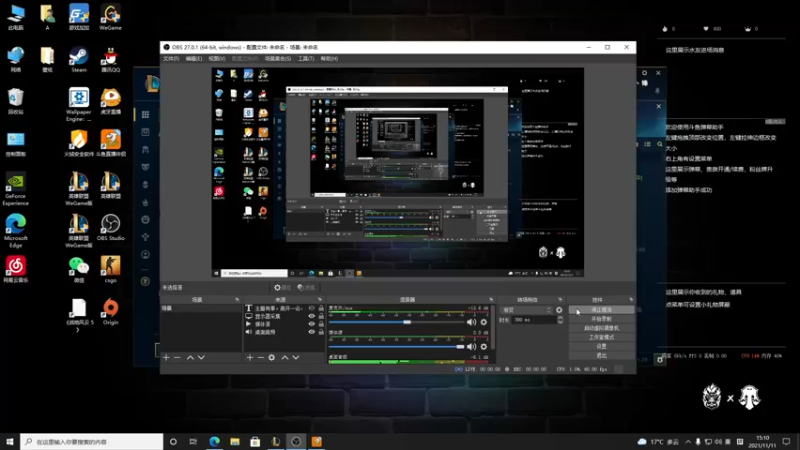Image resolution: width=800 pixels, height=450 pixels.
Task: Open OBS Studio from the taskbar
Action: (x=296, y=441)
